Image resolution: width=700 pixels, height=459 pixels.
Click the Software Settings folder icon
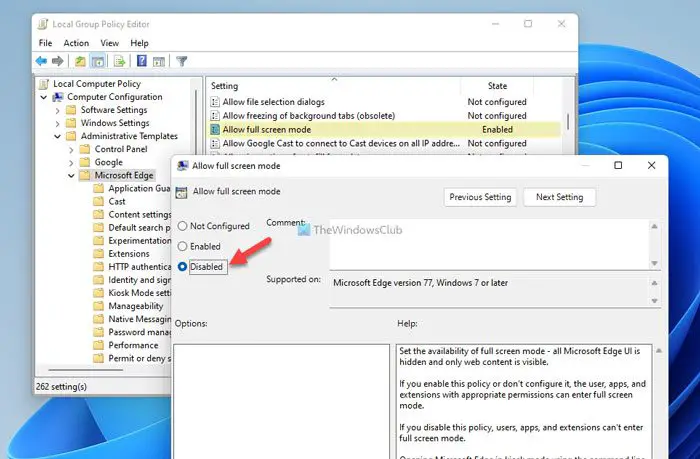coord(71,110)
